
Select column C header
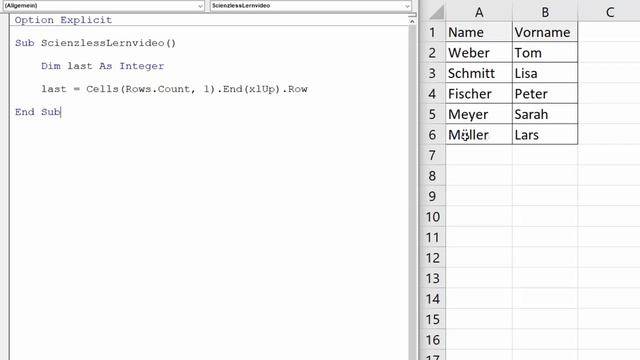point(609,12)
